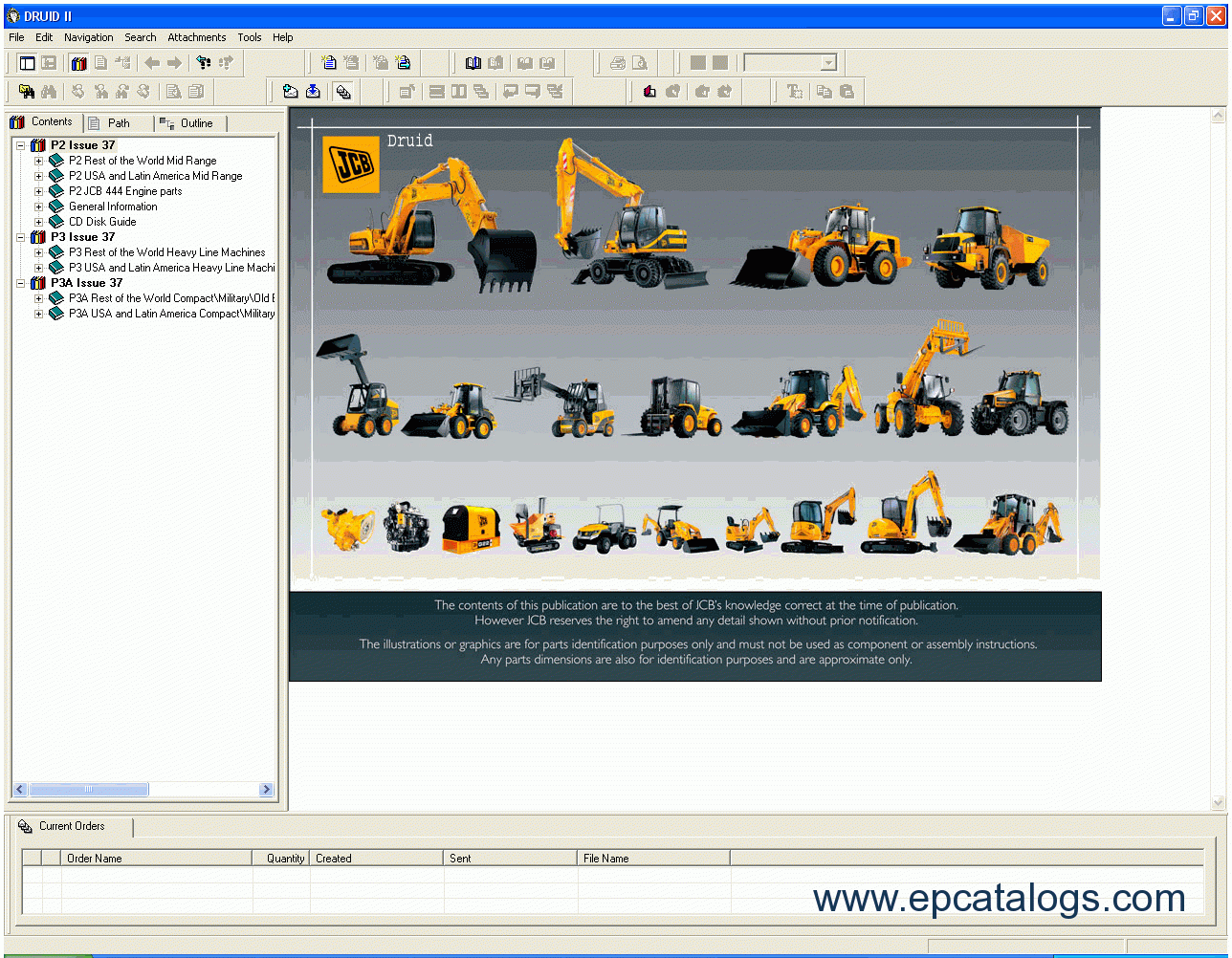The image size is (1232, 958).
Task: Click the cascade windows icon
Action: 481,92
